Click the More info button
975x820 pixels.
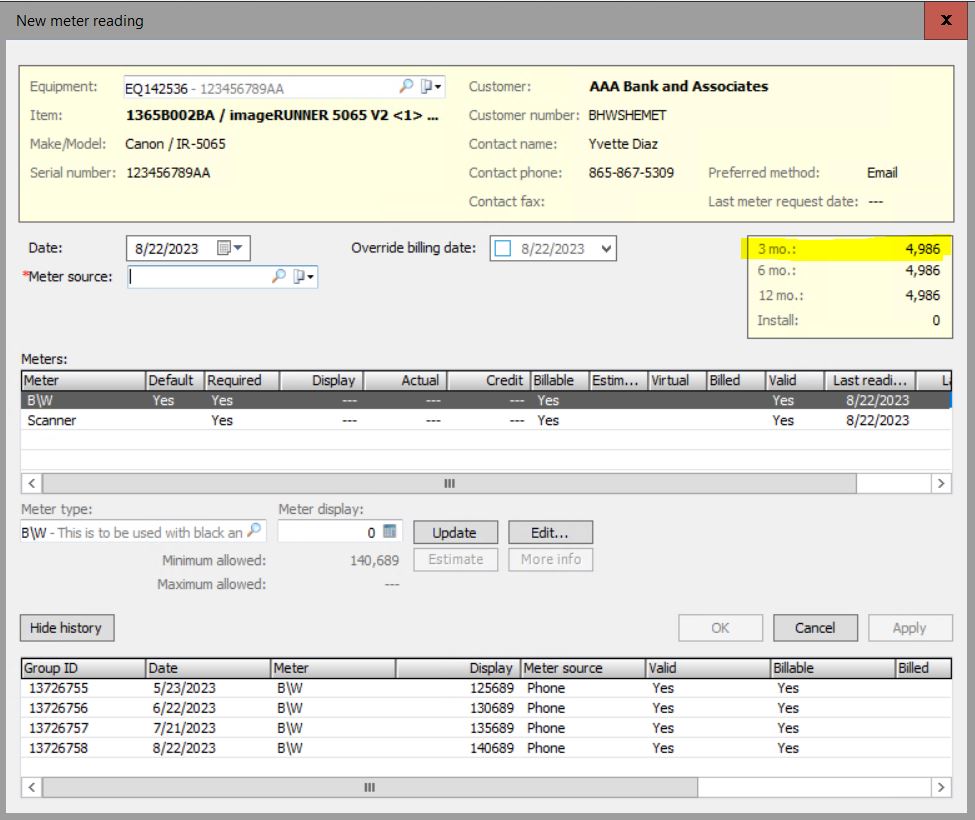(x=550, y=560)
